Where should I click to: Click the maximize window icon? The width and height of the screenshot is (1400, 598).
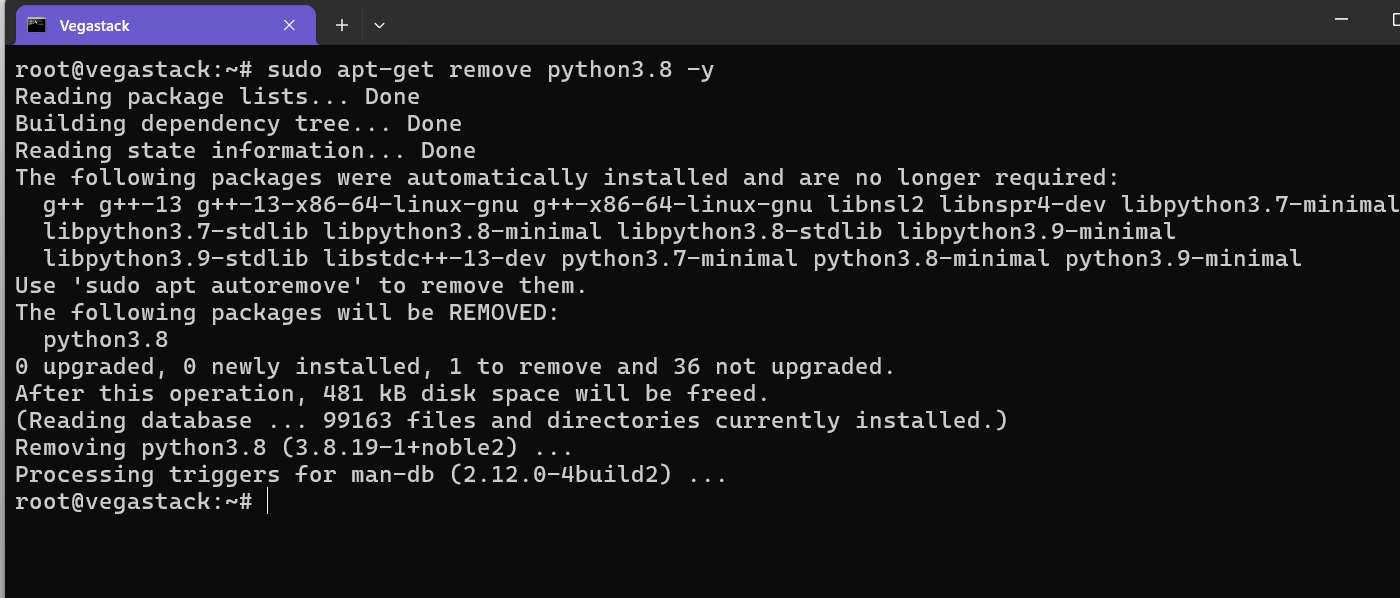pyautogui.click(x=1395, y=18)
